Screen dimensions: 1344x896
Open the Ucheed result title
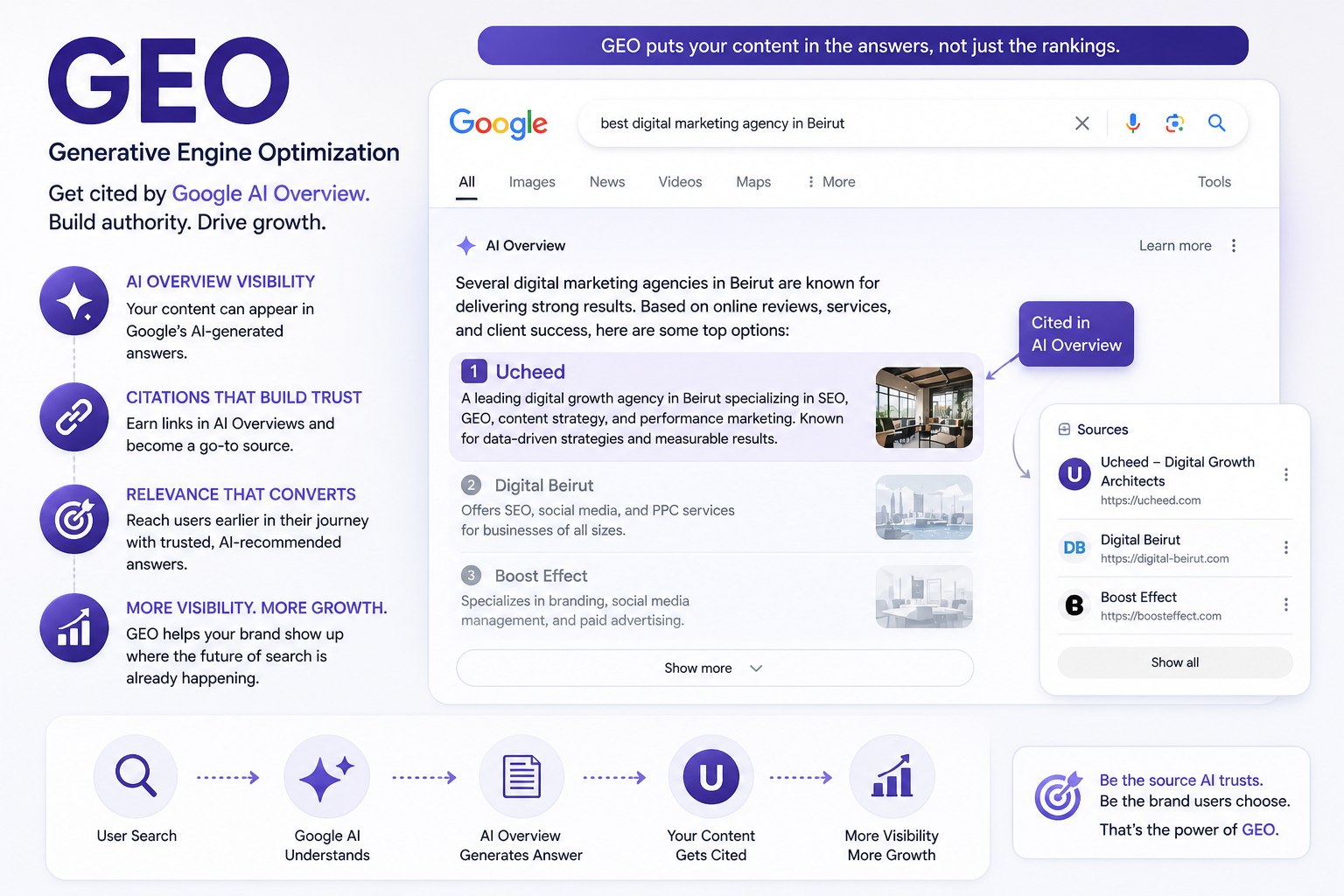pos(530,372)
